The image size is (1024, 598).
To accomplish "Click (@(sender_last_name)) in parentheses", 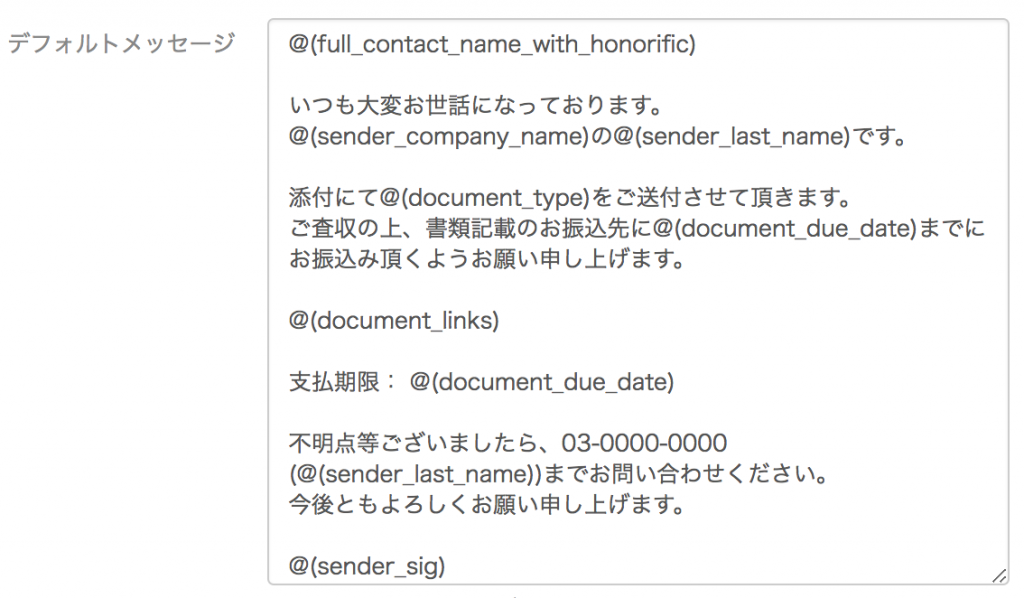I will (415, 474).
